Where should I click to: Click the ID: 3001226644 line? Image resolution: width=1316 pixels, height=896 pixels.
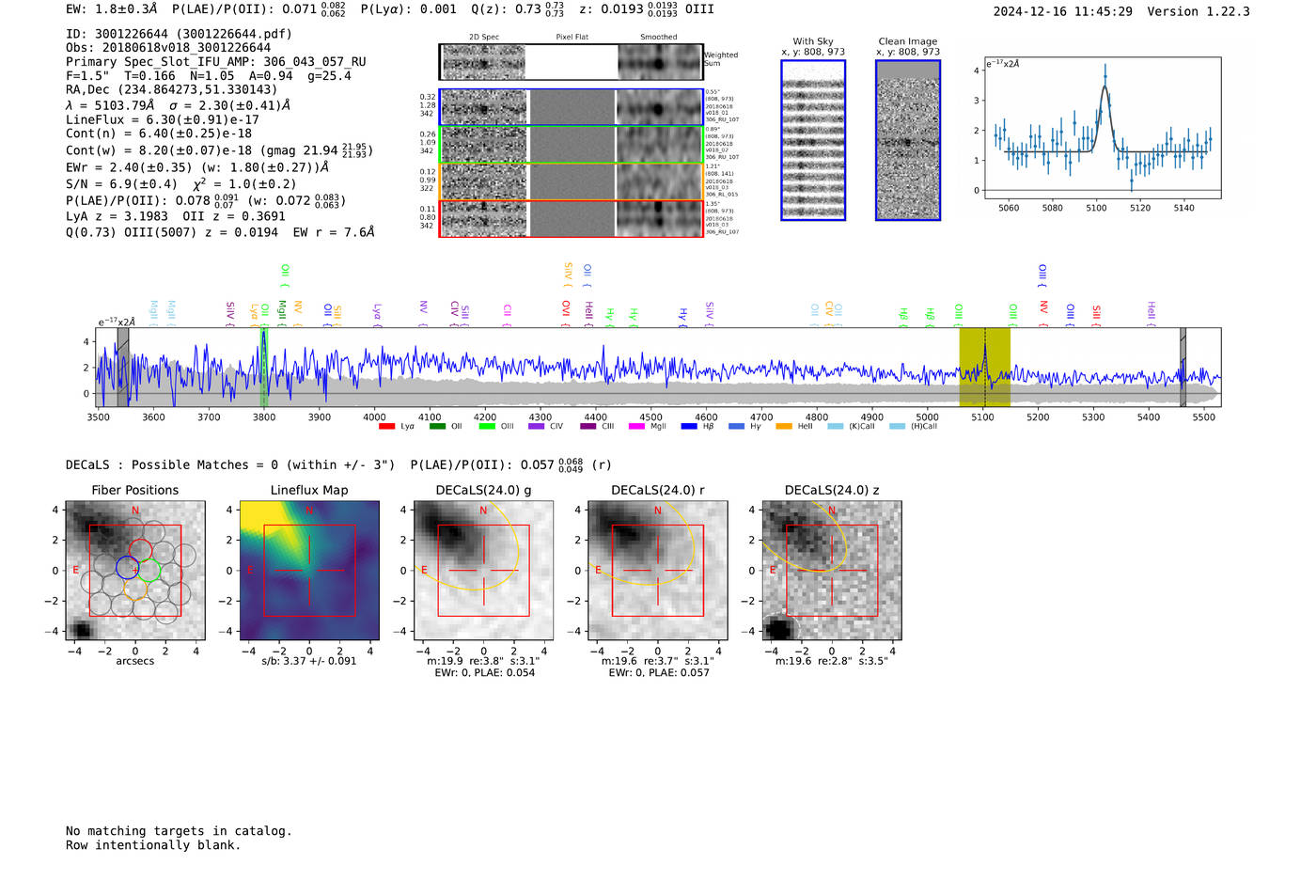179,34
